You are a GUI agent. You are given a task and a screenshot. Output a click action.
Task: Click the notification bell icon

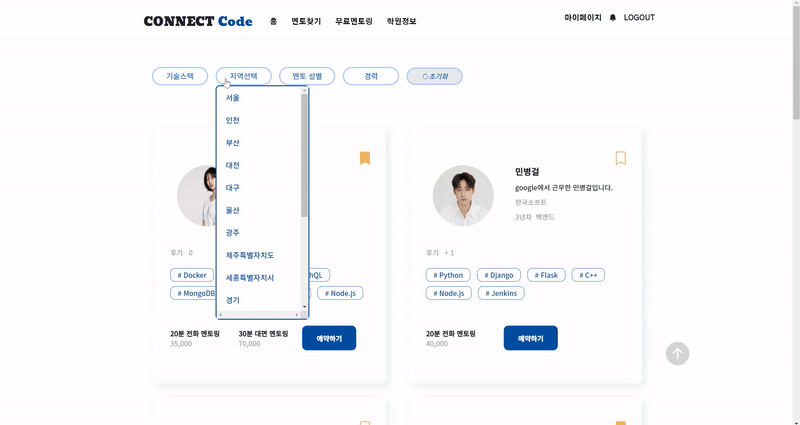click(x=613, y=18)
